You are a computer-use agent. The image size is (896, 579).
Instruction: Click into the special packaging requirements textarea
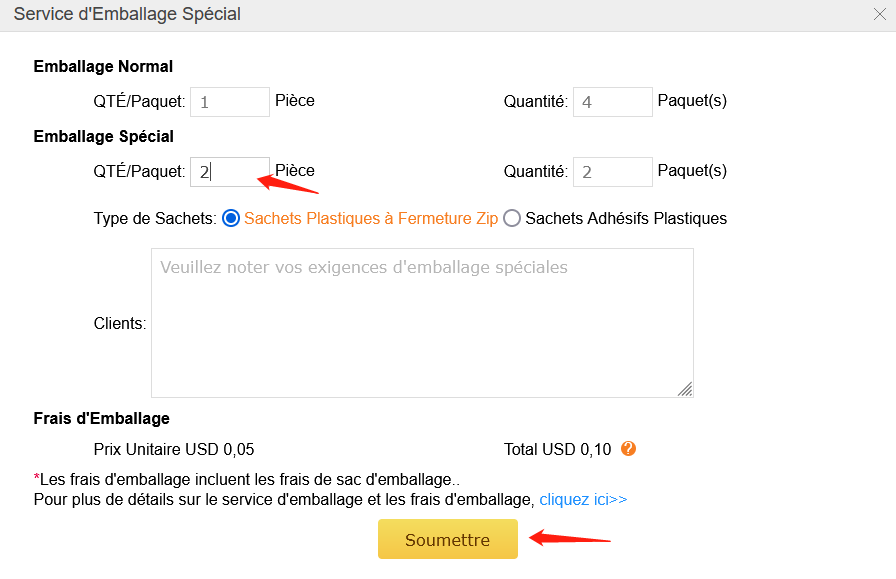422,323
